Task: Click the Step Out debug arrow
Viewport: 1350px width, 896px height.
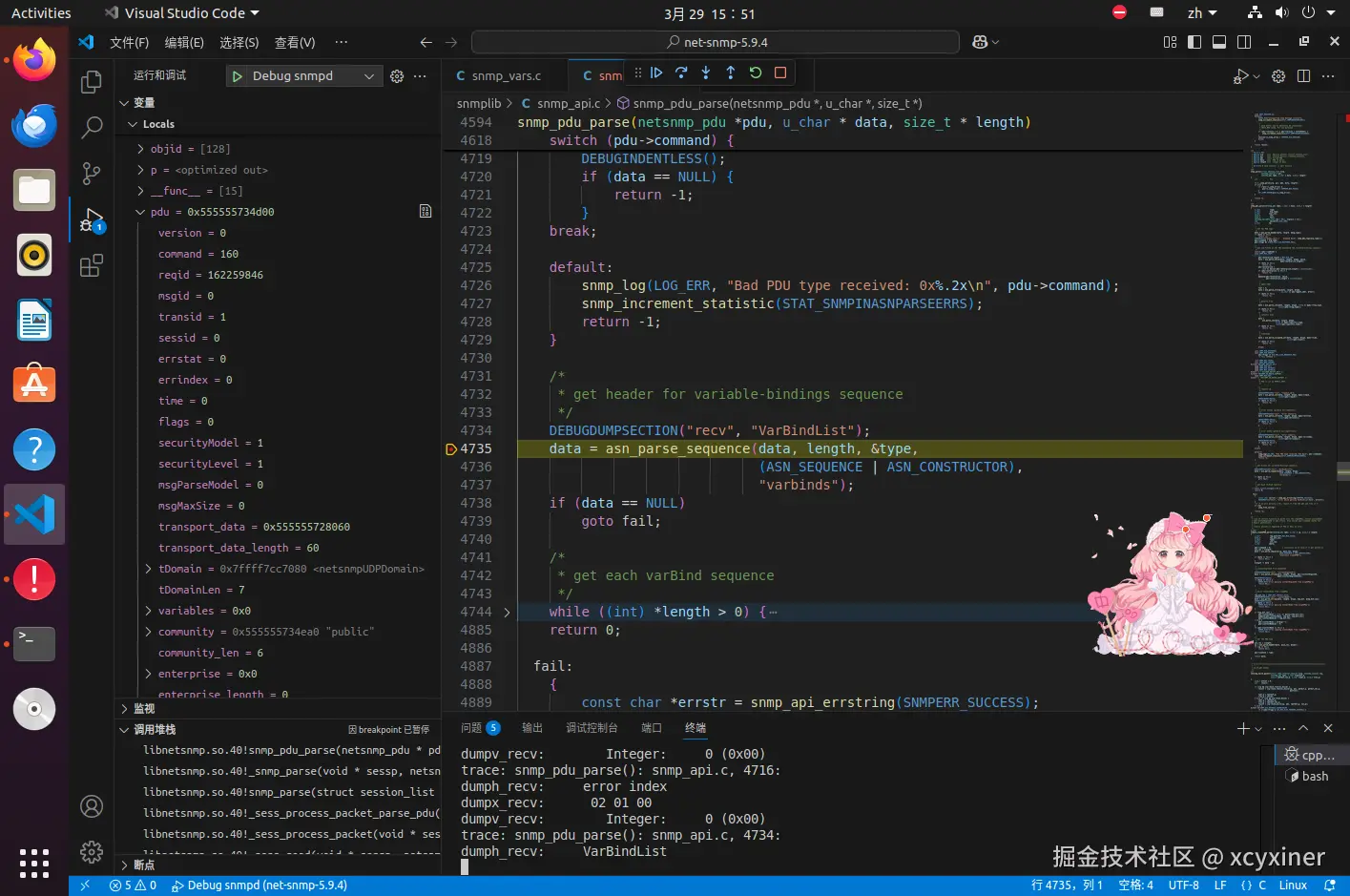Action: 731,73
